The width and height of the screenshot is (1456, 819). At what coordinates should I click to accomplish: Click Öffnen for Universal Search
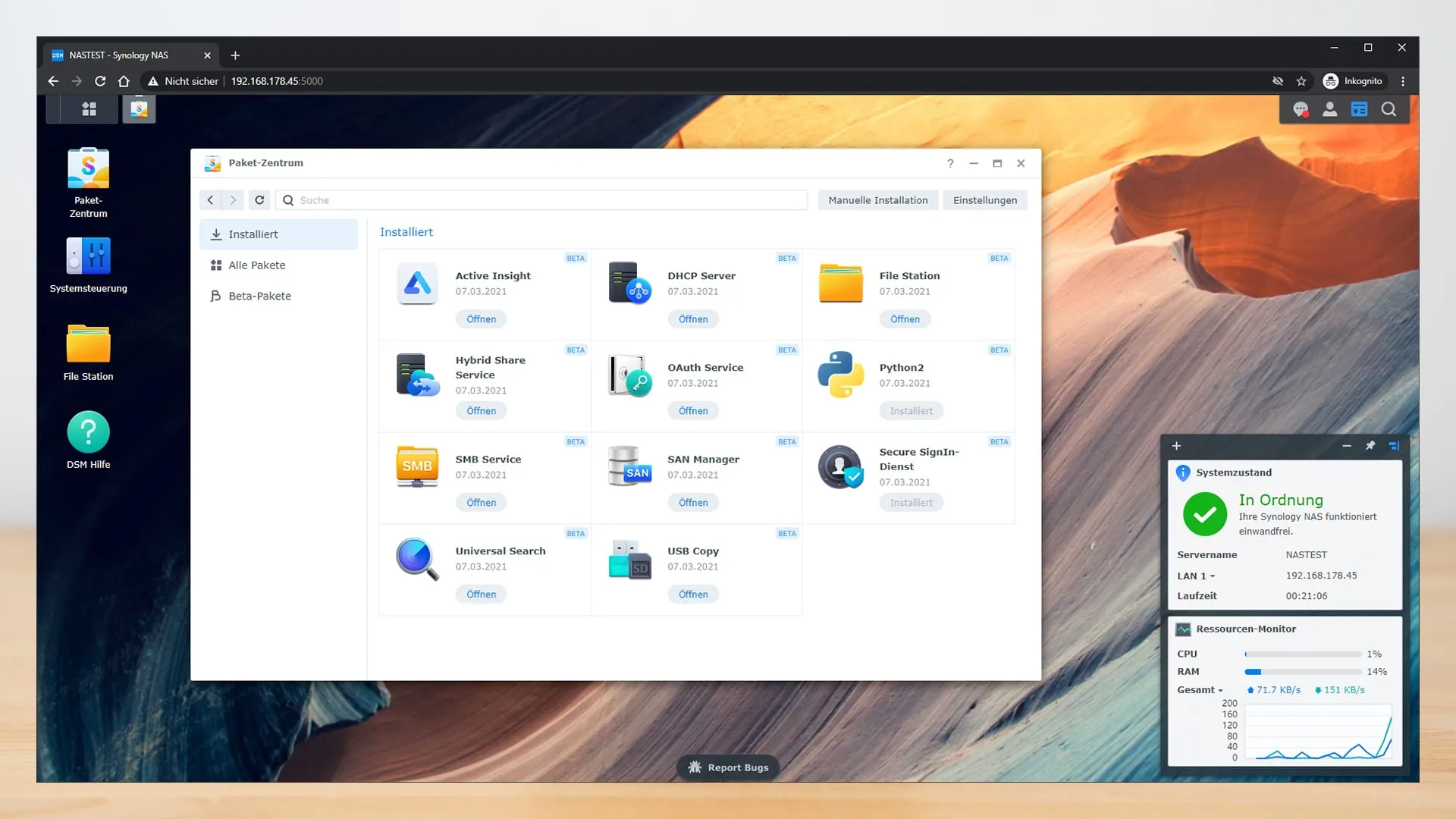482,595
